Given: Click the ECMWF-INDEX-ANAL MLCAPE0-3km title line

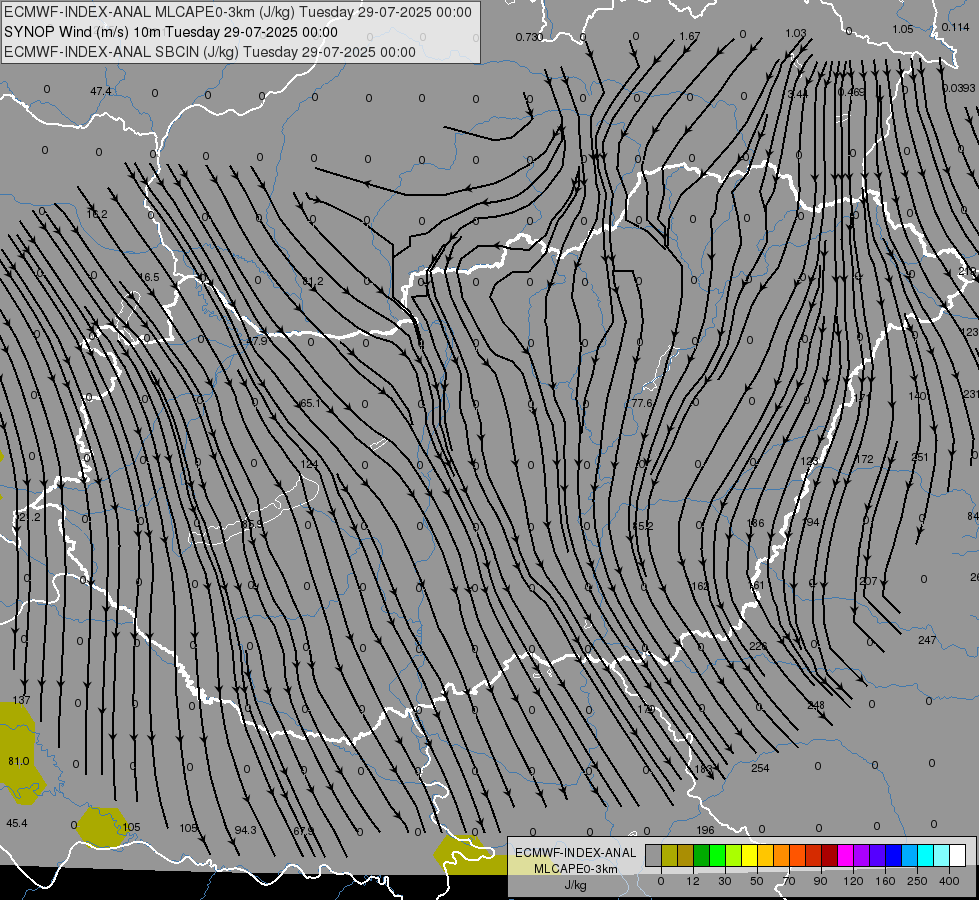Looking at the screenshot, I should (238, 12).
